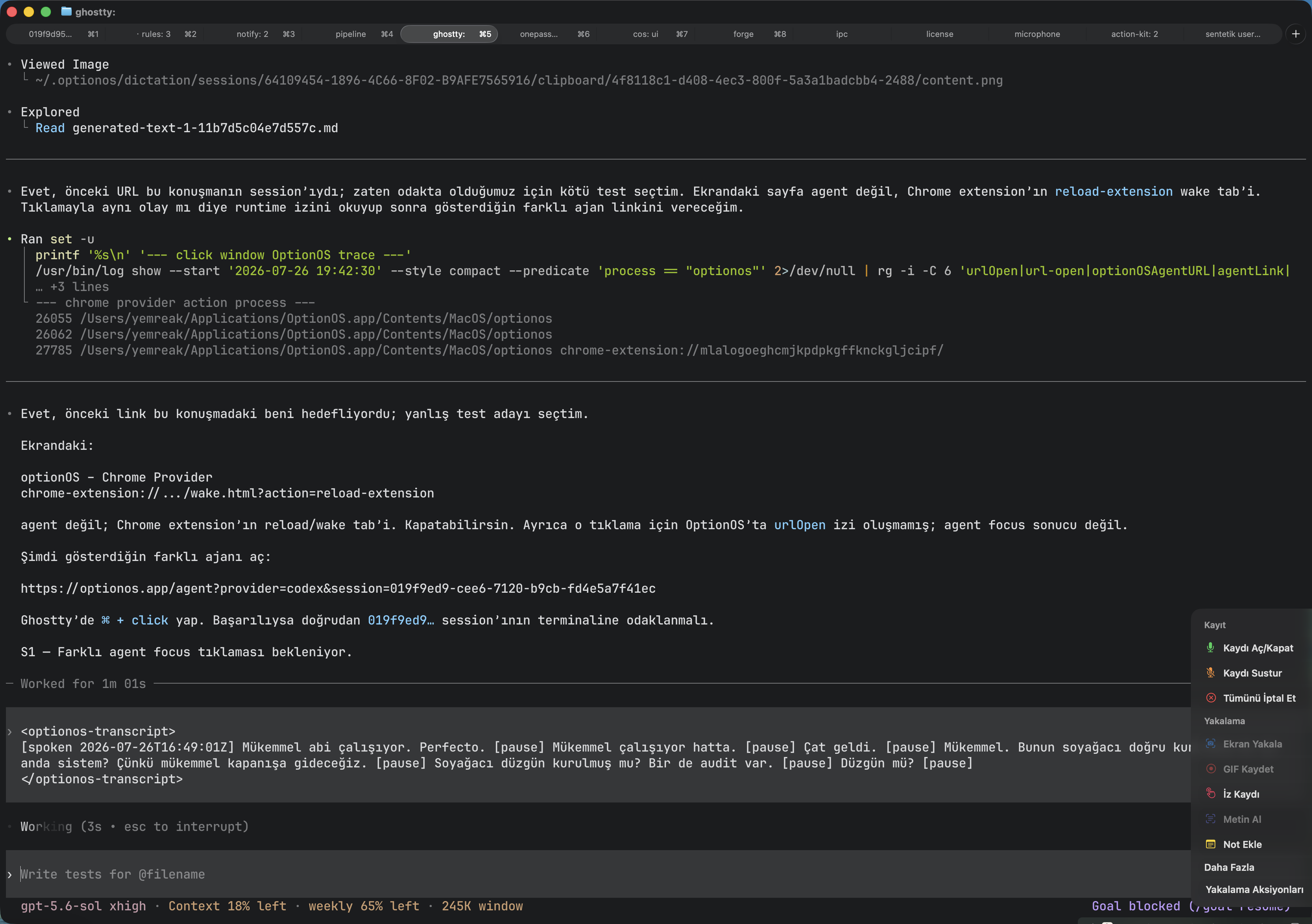Open the forge tab

[x=744, y=34]
